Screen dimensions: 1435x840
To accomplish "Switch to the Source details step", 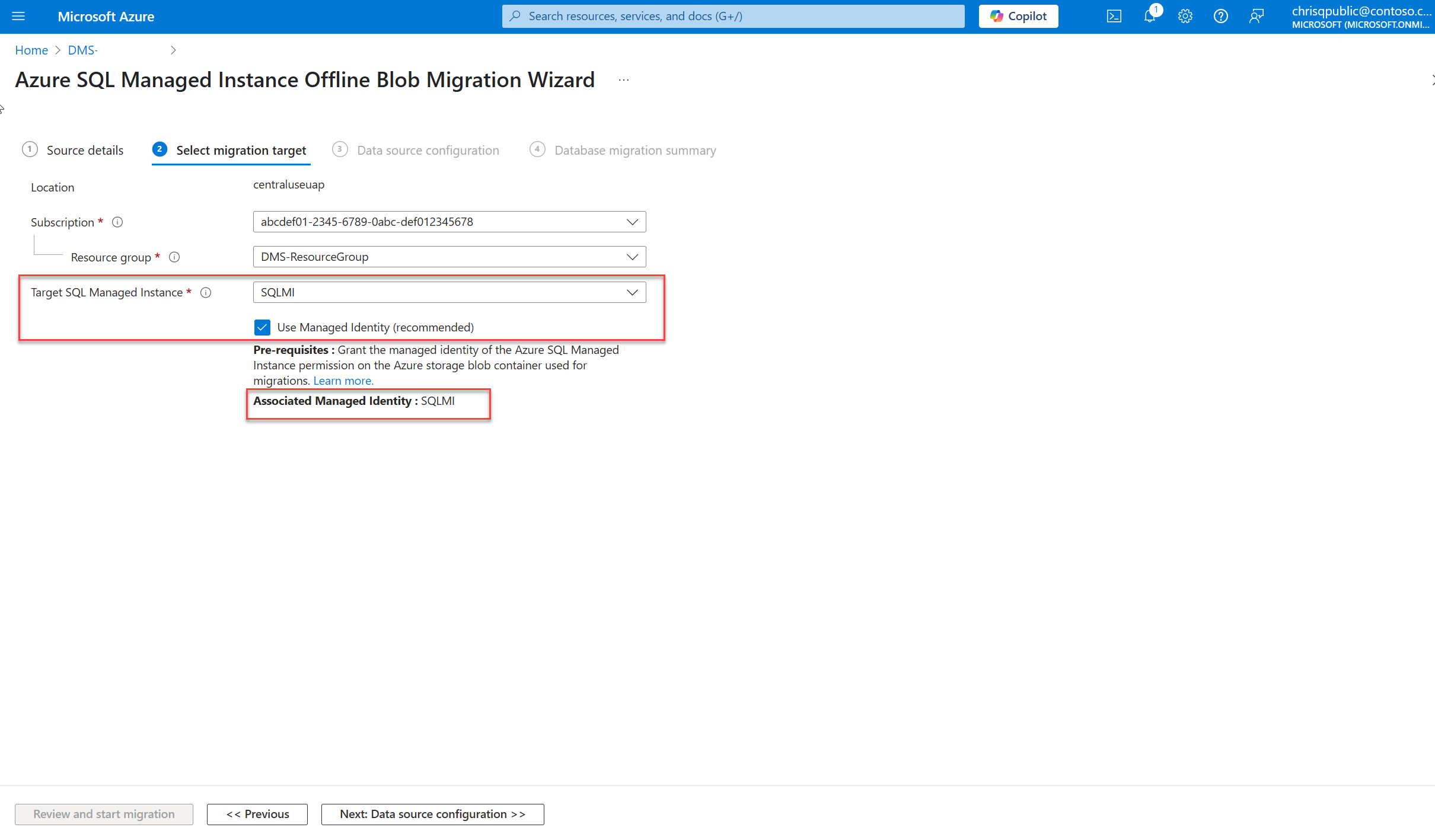I will pyautogui.click(x=85, y=150).
